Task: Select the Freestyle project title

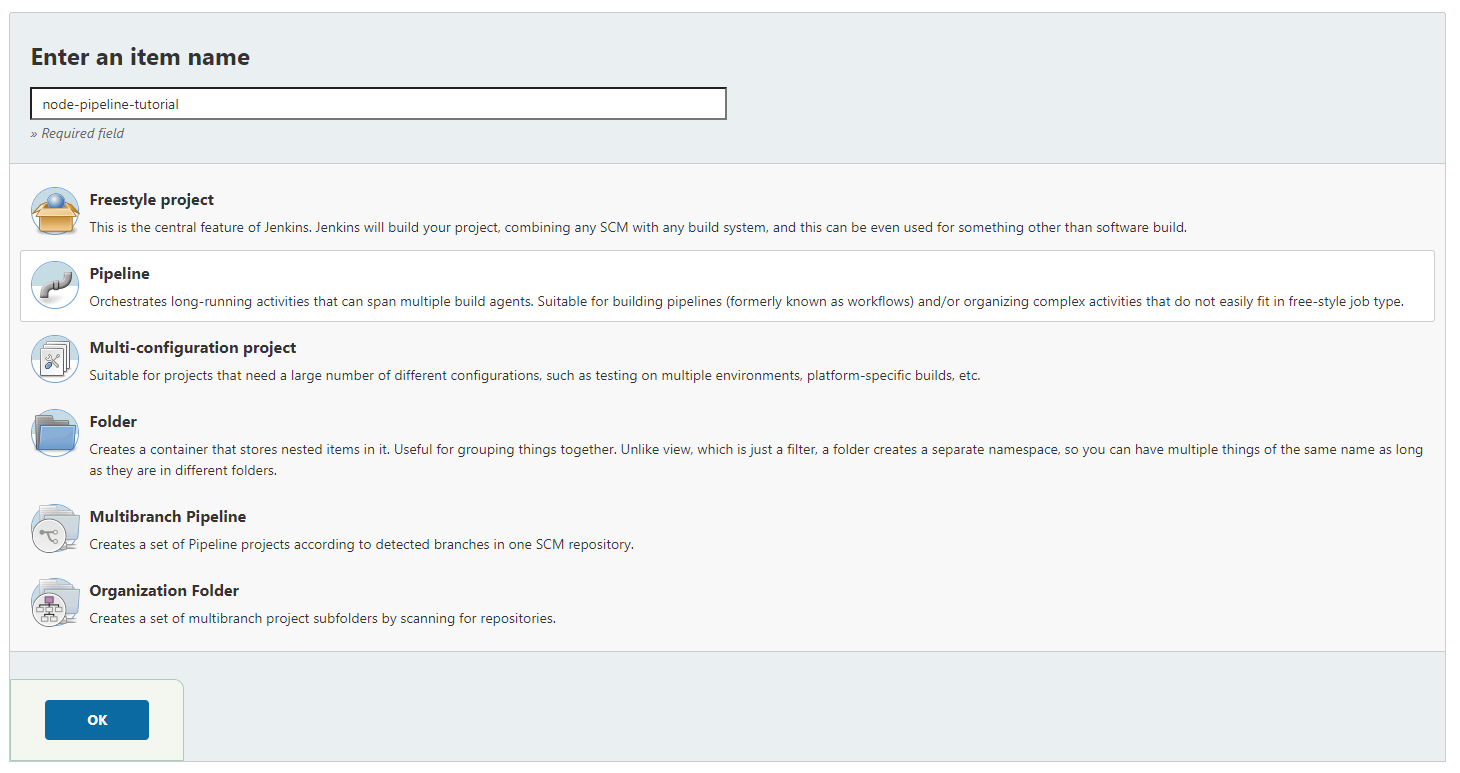Action: coord(151,200)
